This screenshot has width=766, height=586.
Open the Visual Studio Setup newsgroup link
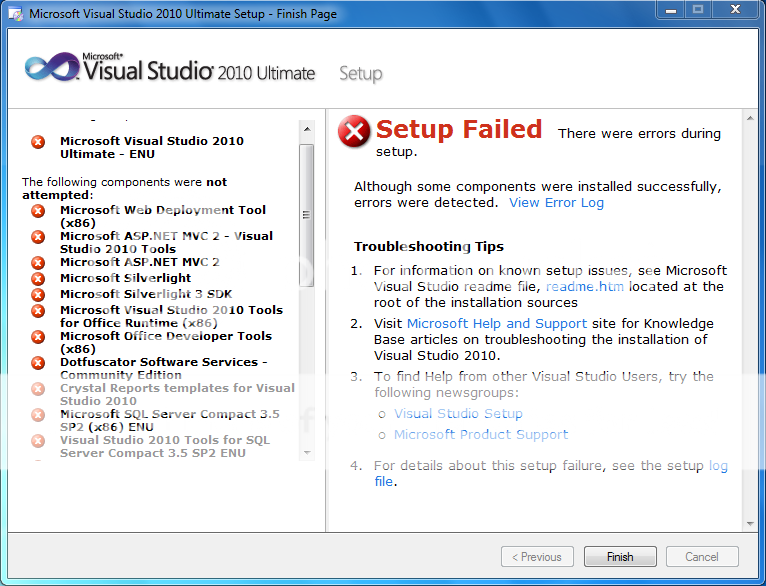(x=458, y=414)
